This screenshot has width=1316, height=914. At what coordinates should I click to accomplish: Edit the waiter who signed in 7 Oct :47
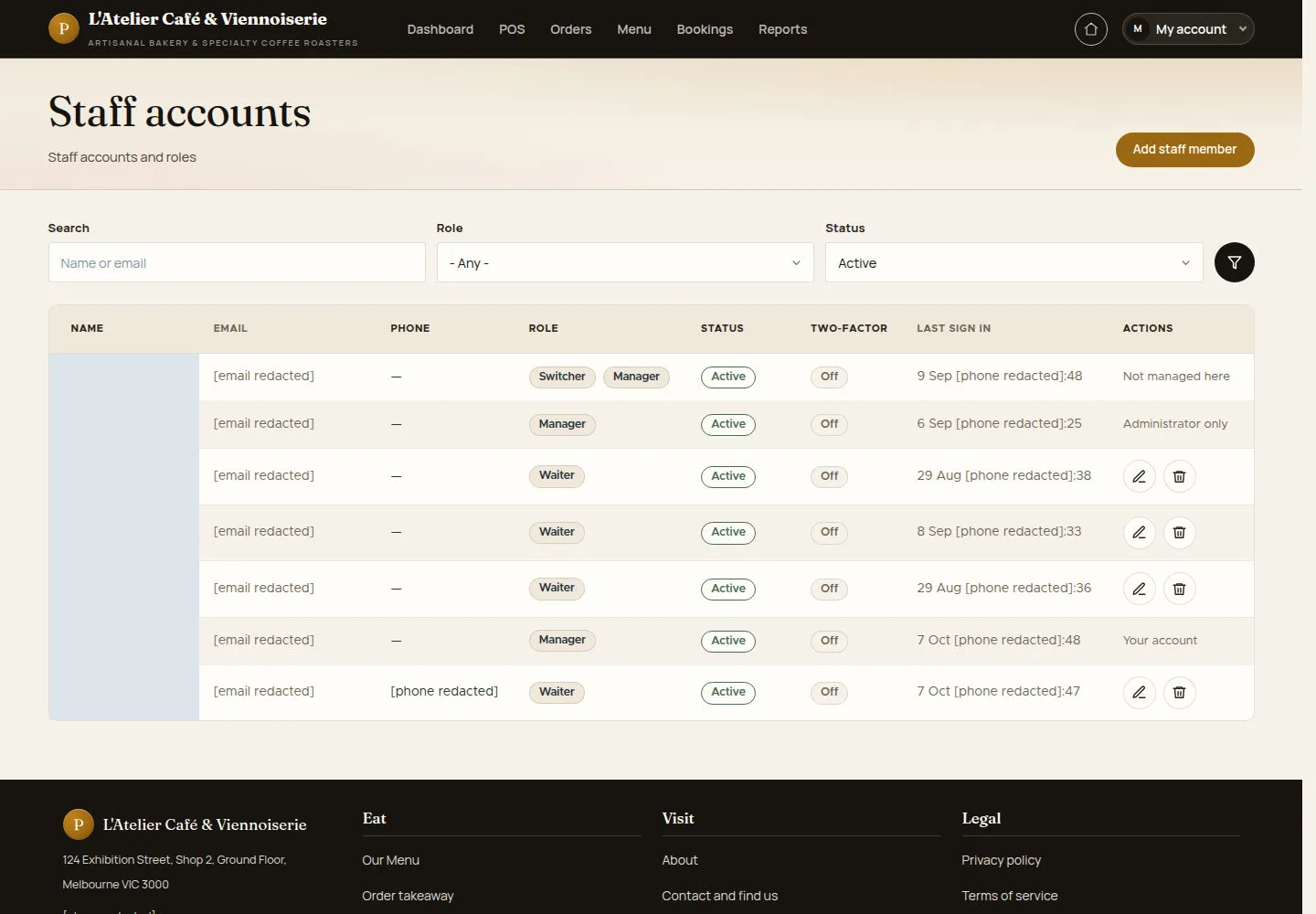pyautogui.click(x=1139, y=692)
